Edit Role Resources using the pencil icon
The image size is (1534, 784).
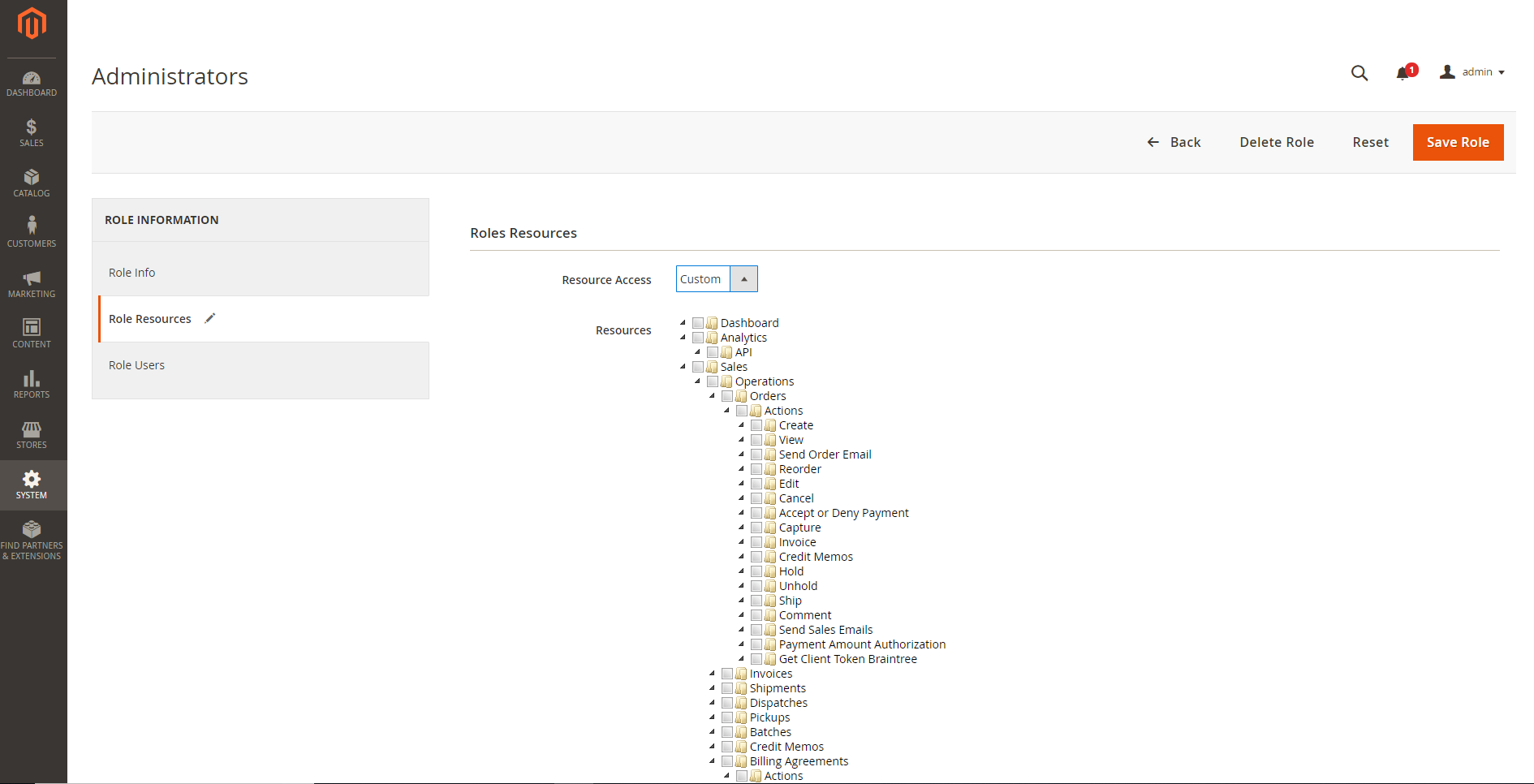click(x=209, y=318)
